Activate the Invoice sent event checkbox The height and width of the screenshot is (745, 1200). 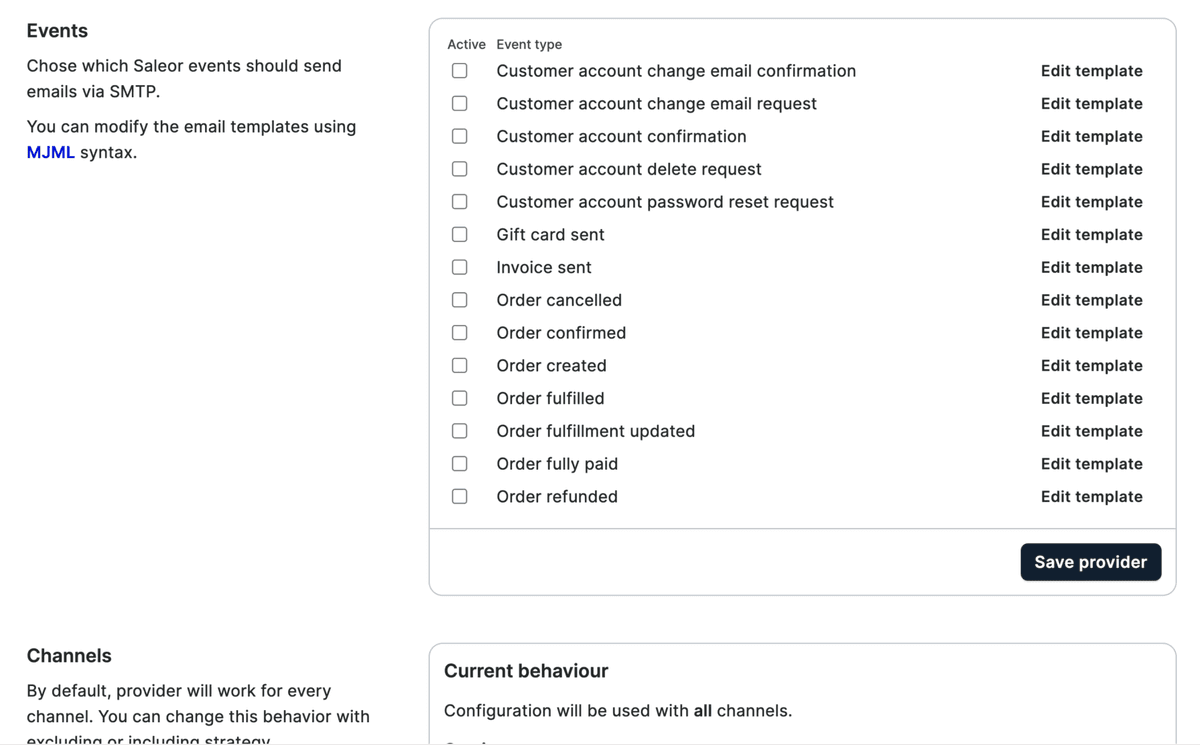(x=459, y=267)
